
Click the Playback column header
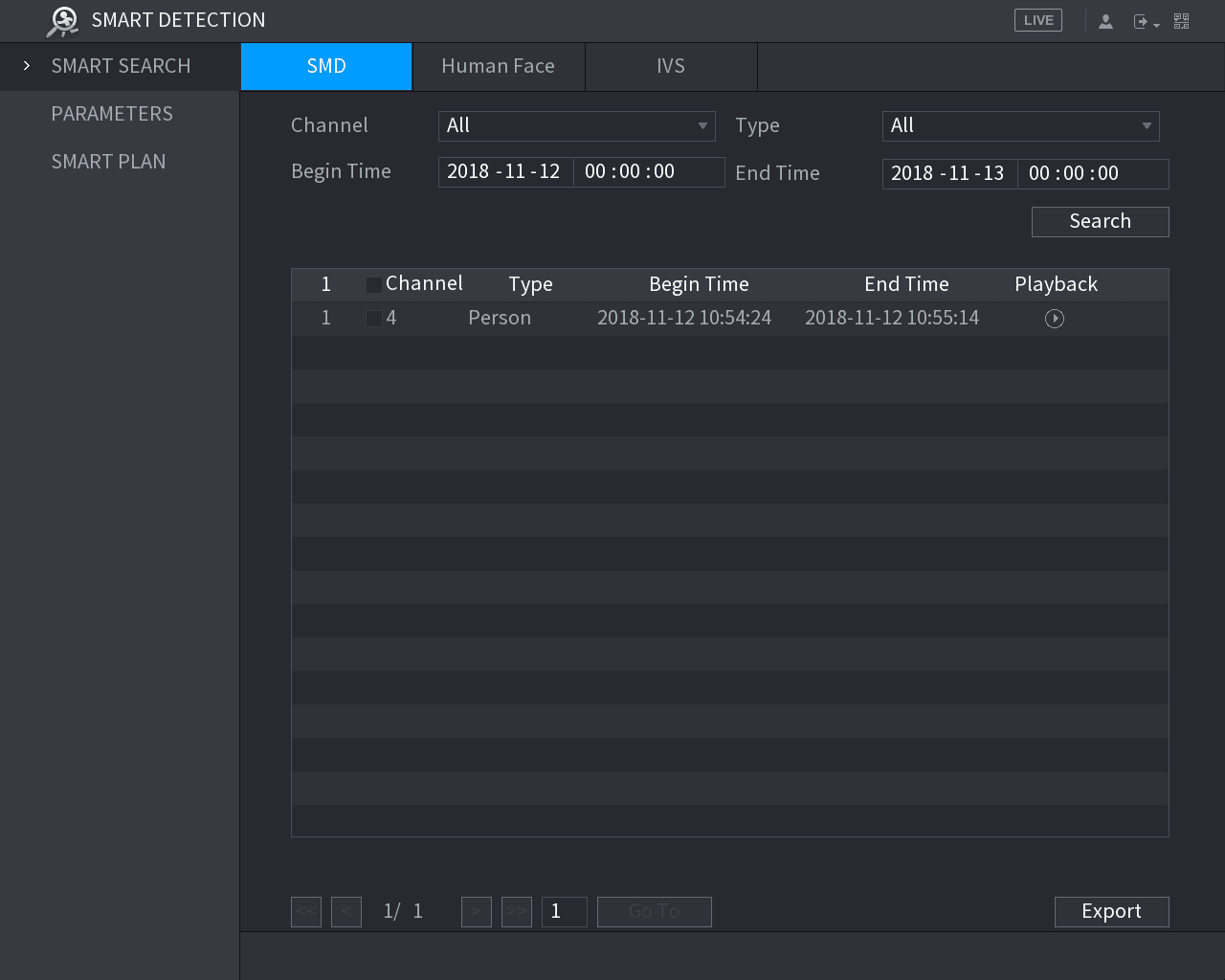point(1056,284)
